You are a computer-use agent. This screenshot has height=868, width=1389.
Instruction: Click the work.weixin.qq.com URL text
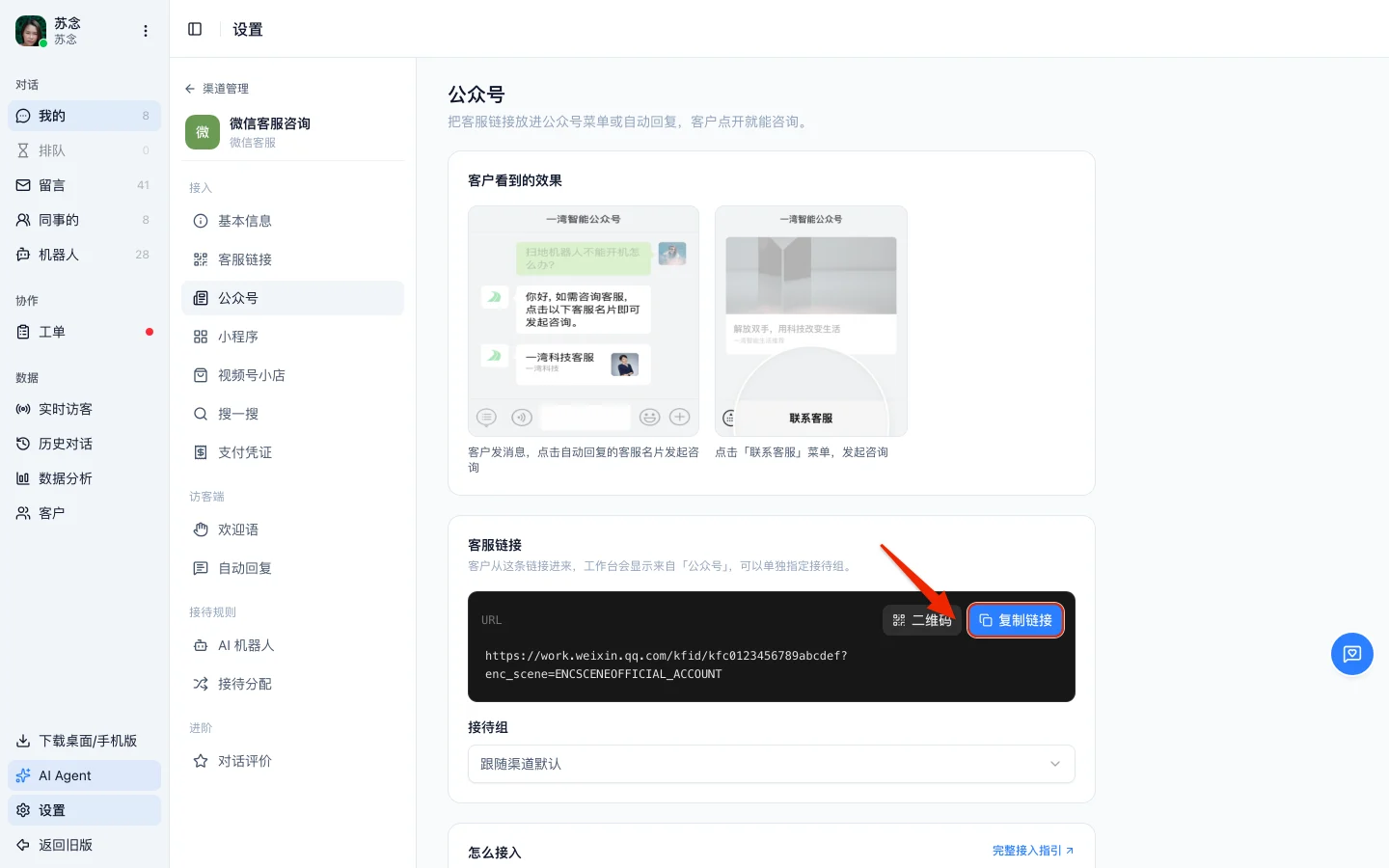[667, 665]
